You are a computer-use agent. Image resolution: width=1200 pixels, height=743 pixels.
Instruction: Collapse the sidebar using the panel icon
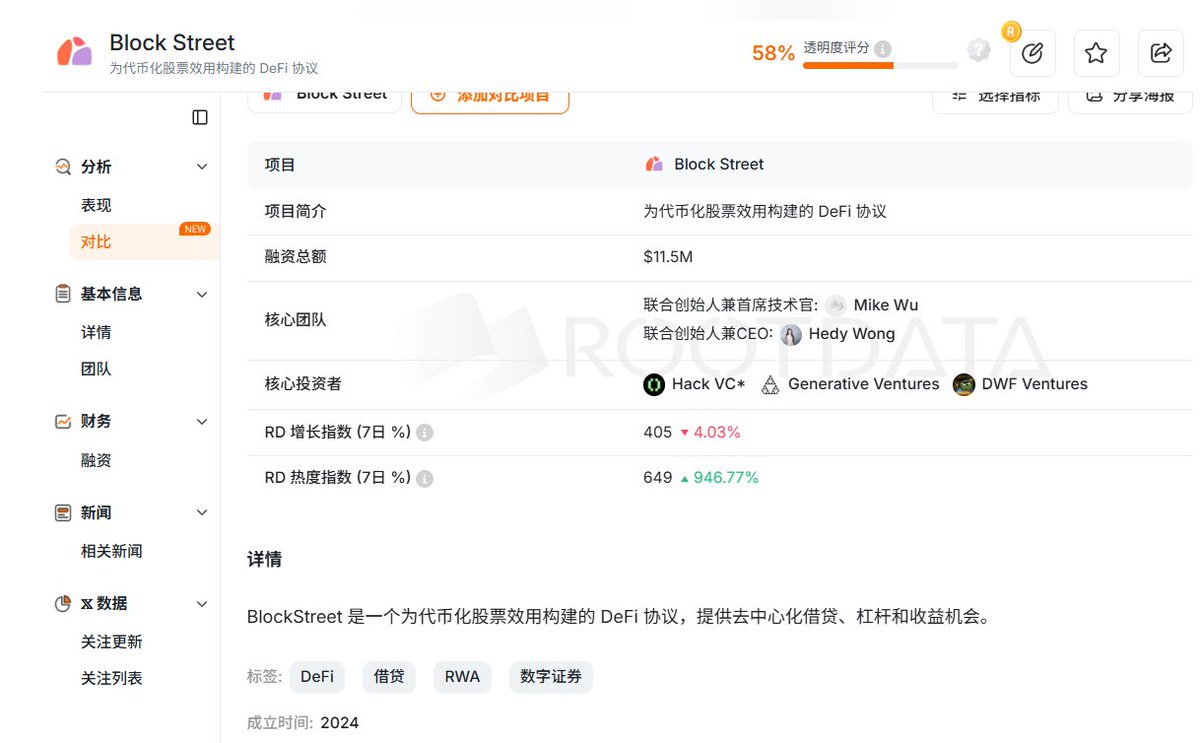[x=199, y=117]
